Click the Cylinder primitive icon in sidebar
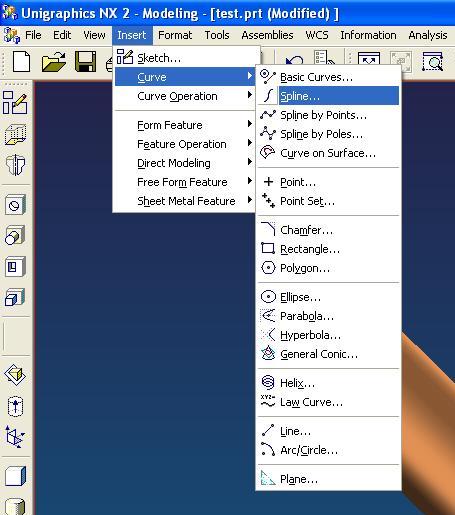 click(x=15, y=506)
